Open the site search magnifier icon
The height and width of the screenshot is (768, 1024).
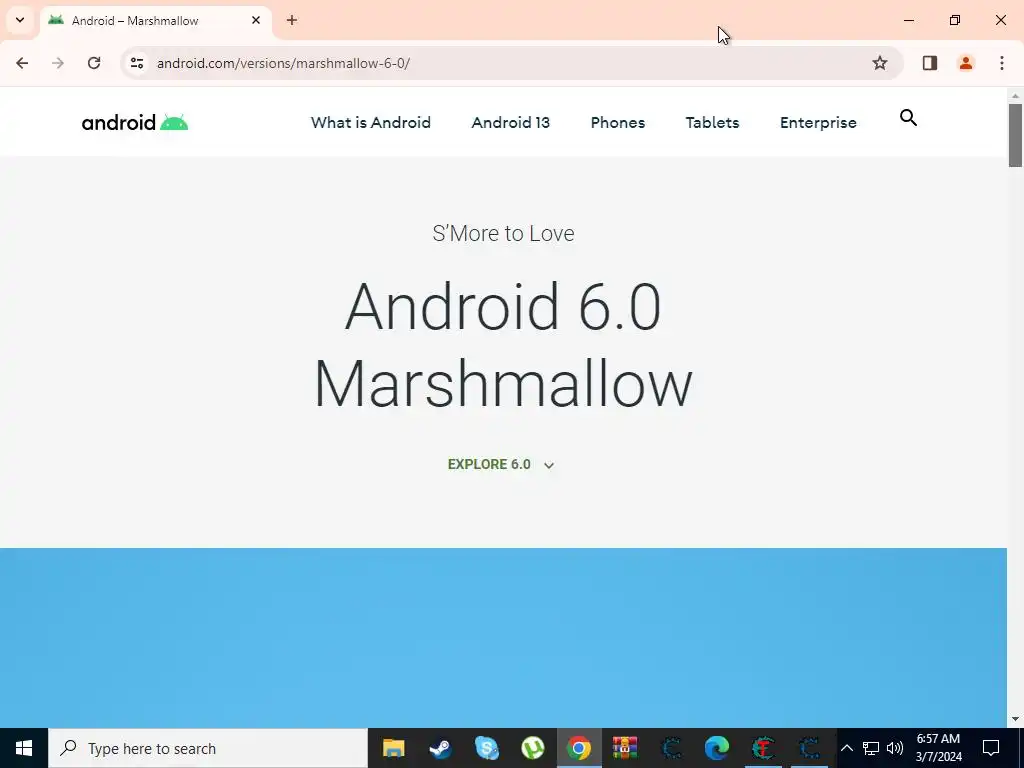tap(908, 118)
